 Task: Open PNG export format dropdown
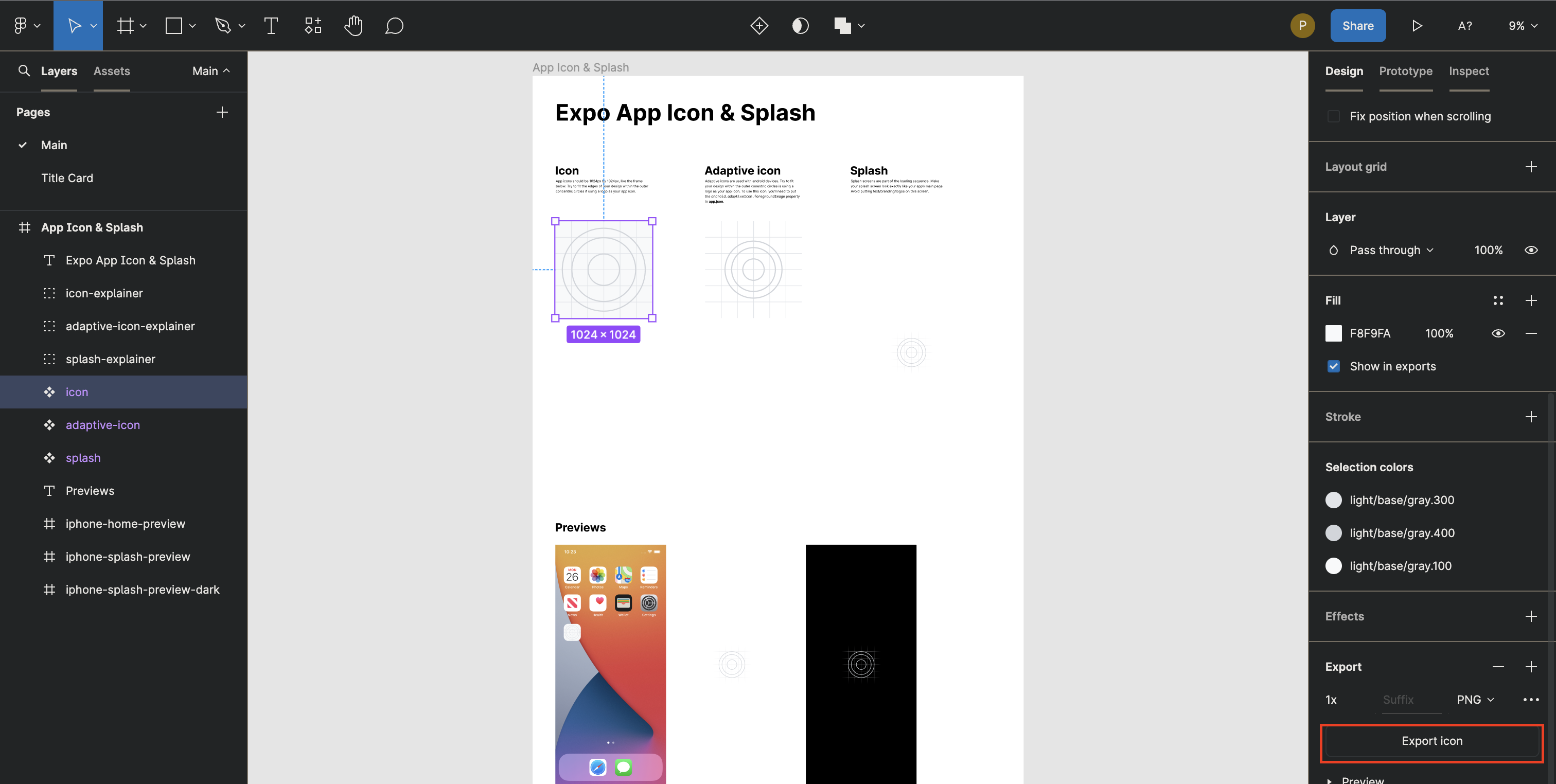[1475, 700]
